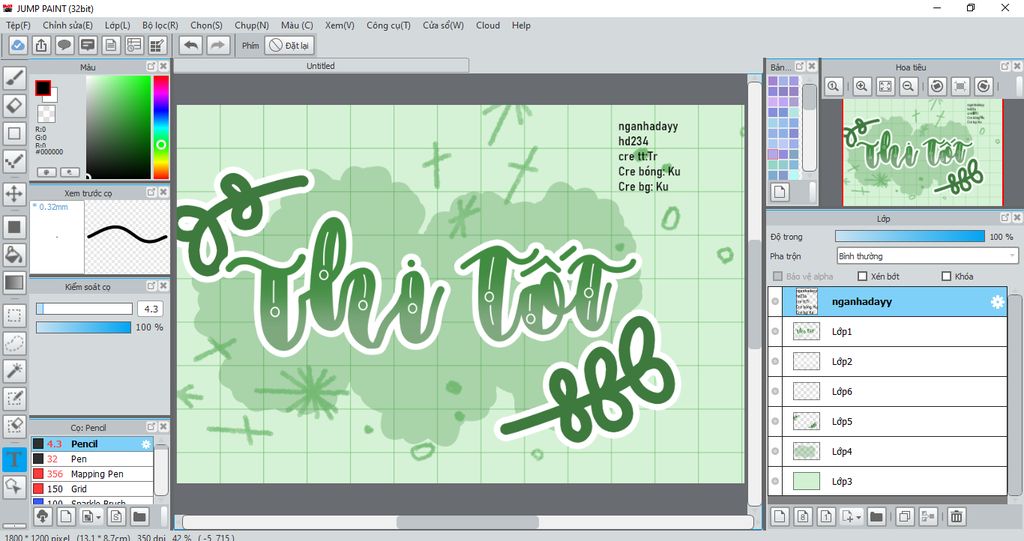Select the rectangular Select tool
This screenshot has width=1024, height=541.
(14, 315)
